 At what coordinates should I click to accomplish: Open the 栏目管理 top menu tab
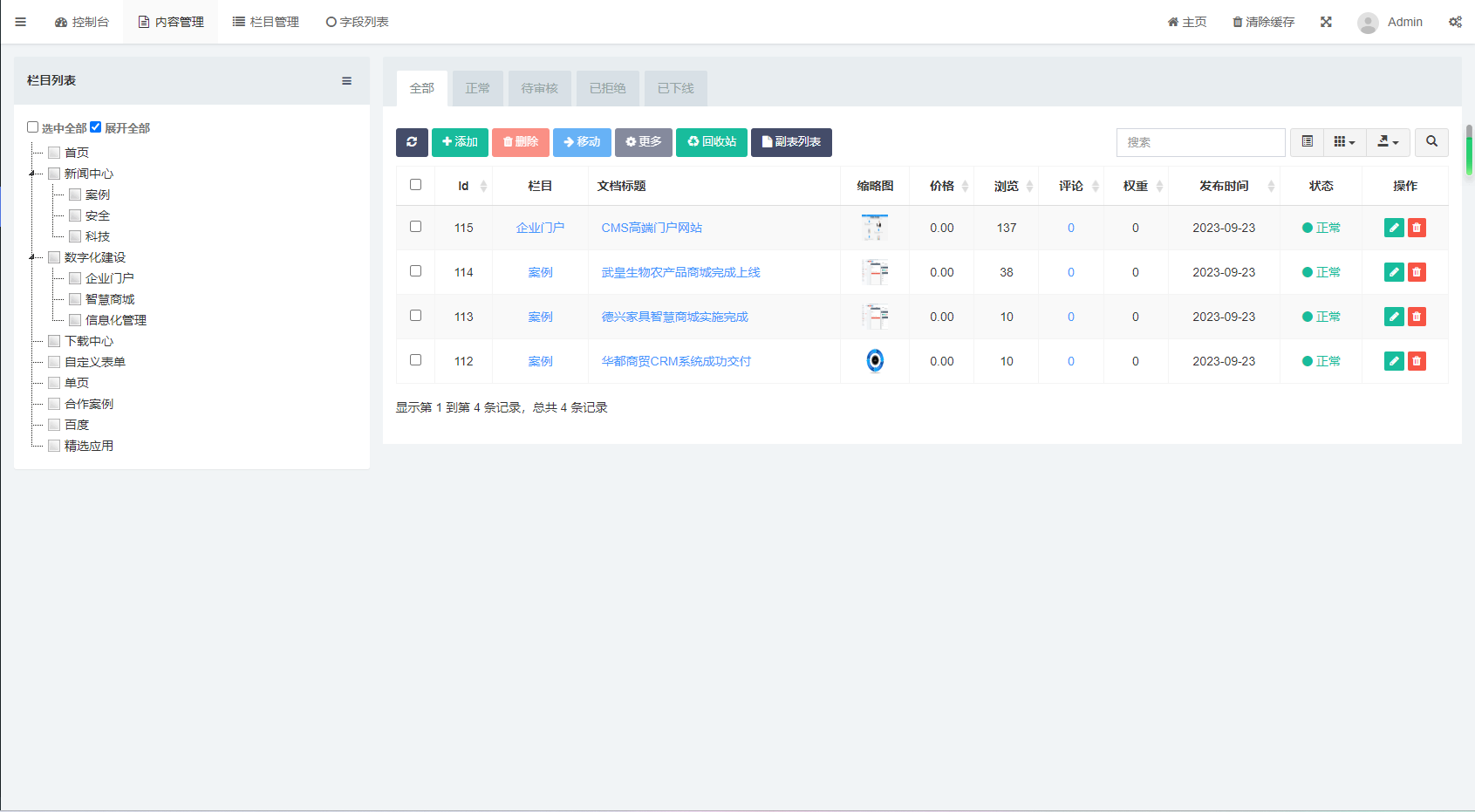coord(266,22)
